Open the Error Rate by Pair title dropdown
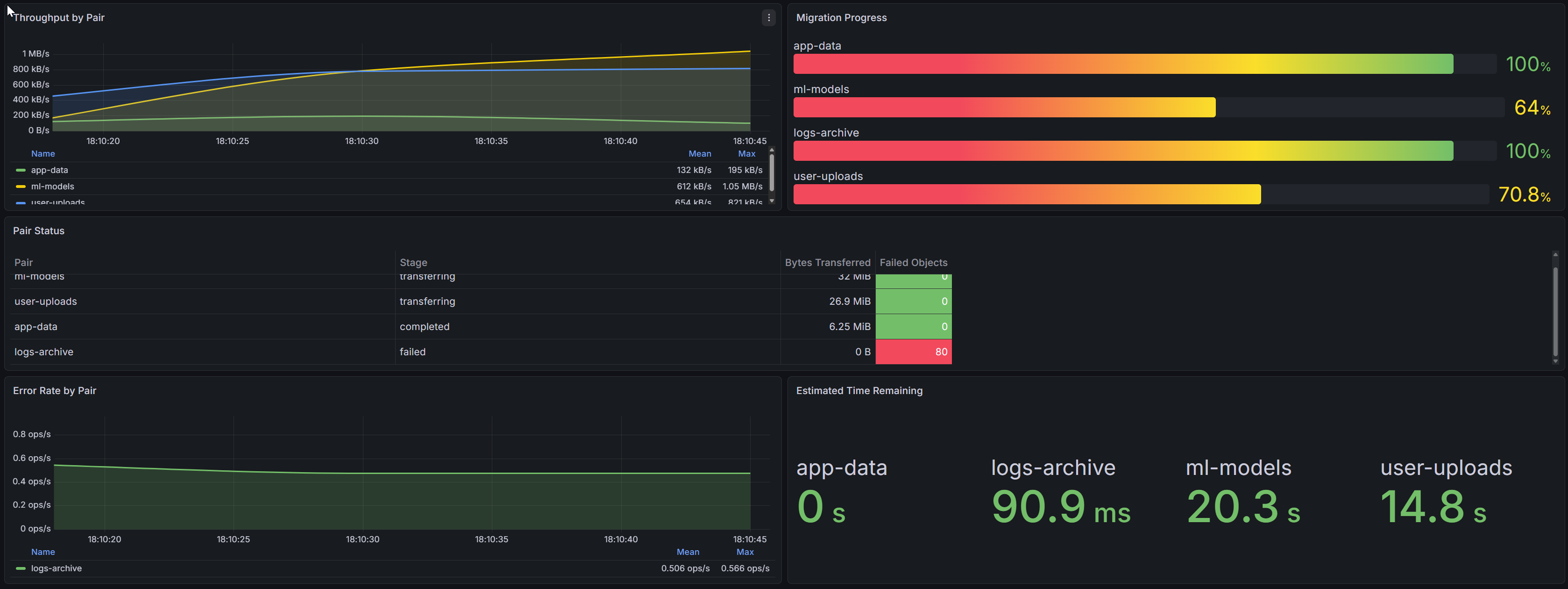The image size is (1568, 589). (x=55, y=390)
